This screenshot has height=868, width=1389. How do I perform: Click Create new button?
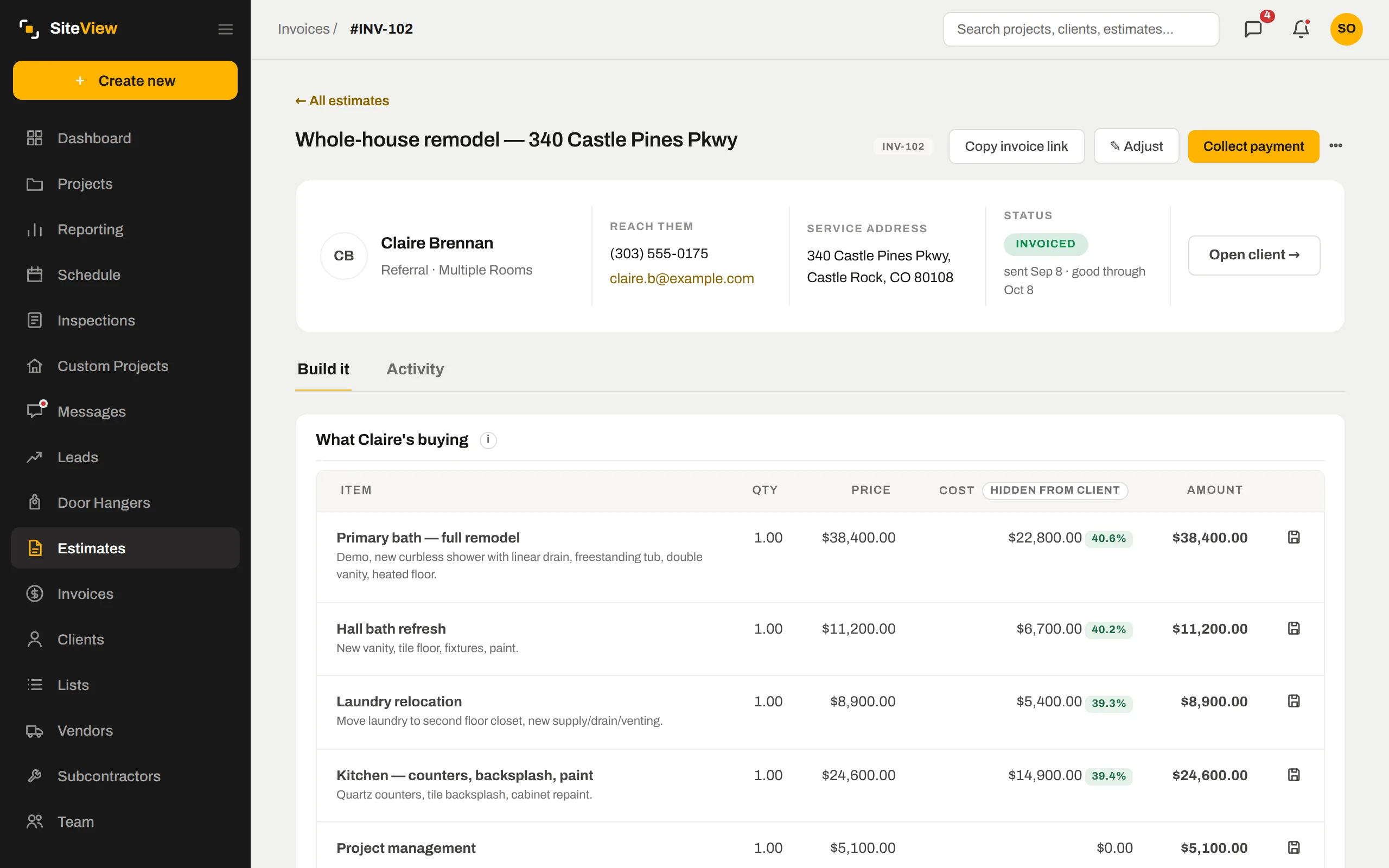[125, 80]
